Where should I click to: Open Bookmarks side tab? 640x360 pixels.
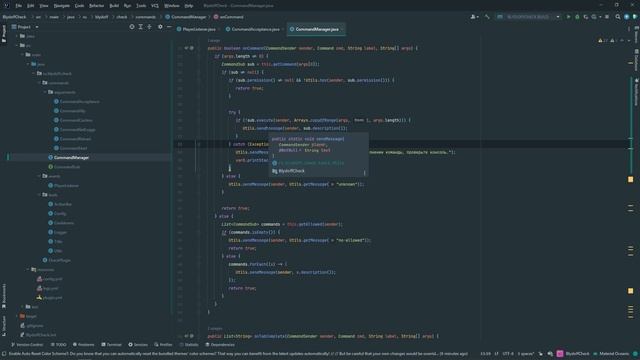(4, 296)
